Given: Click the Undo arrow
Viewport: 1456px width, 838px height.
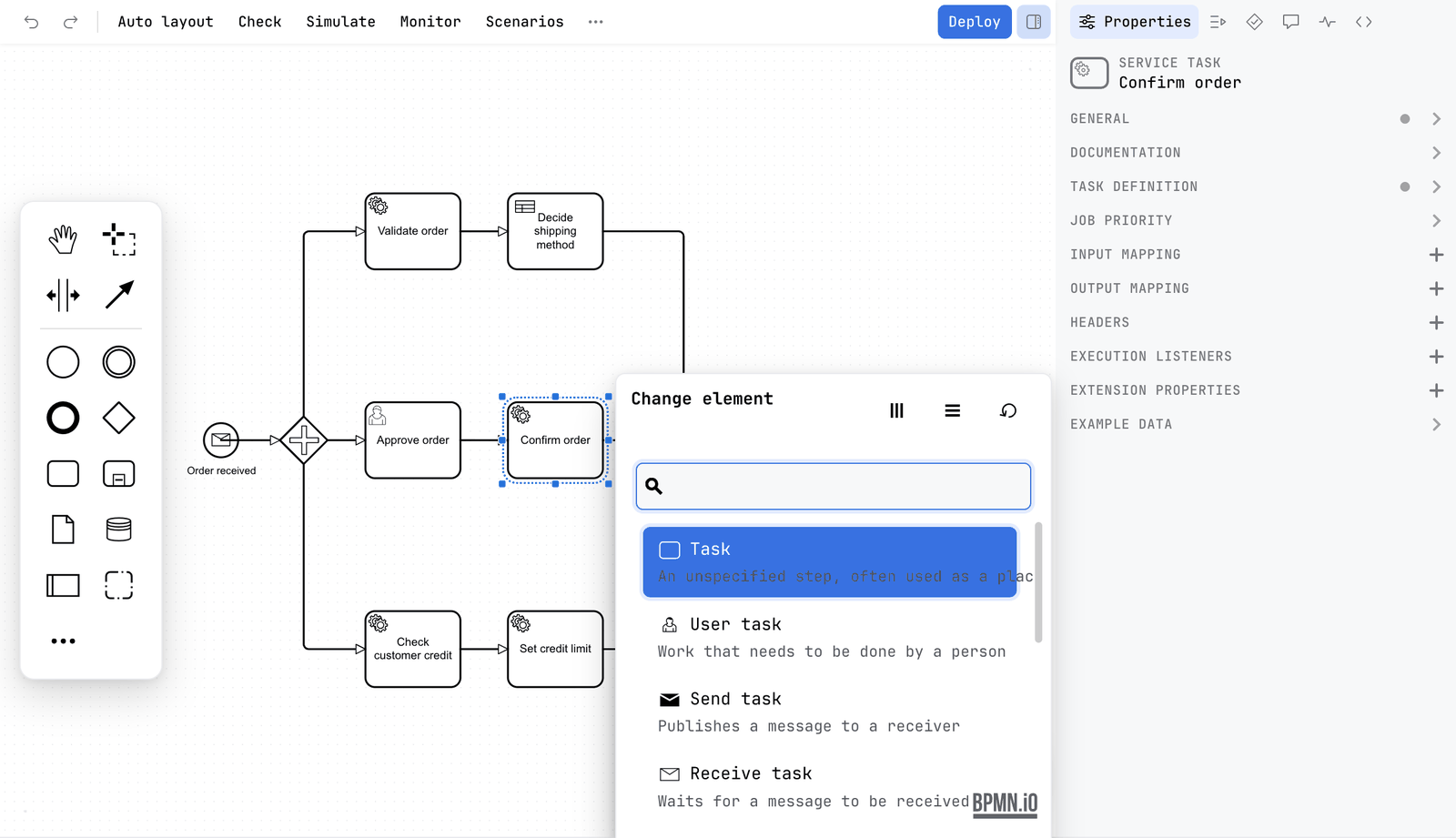Looking at the screenshot, I should [x=32, y=22].
